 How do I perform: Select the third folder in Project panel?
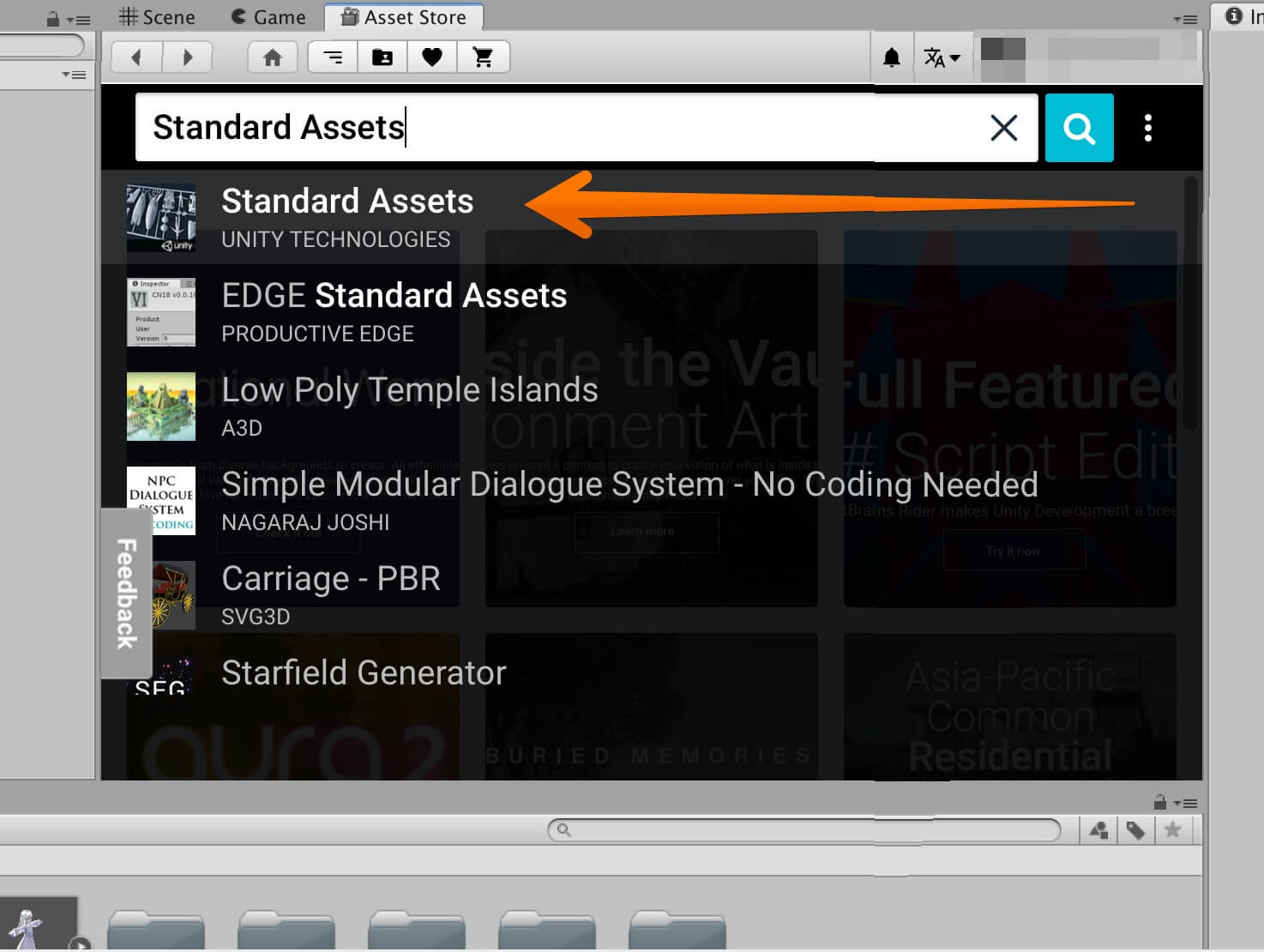[x=417, y=931]
